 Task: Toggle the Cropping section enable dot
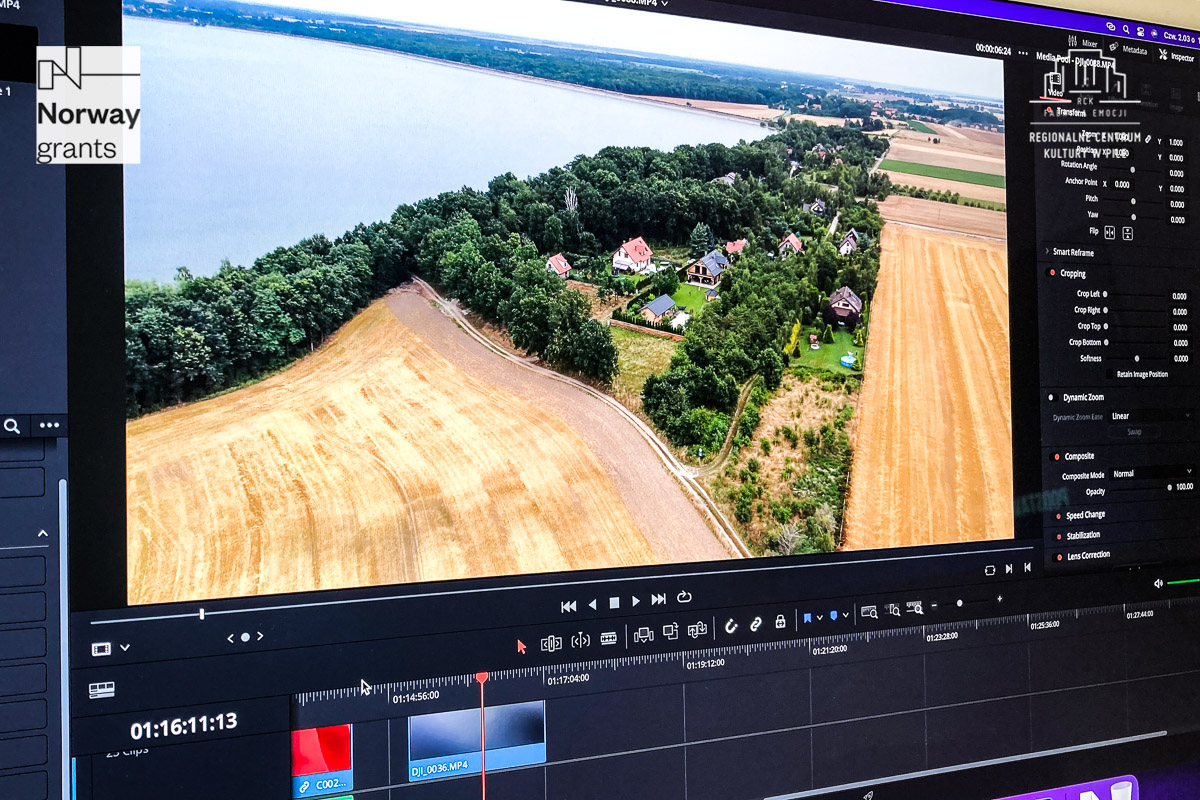pos(1052,273)
